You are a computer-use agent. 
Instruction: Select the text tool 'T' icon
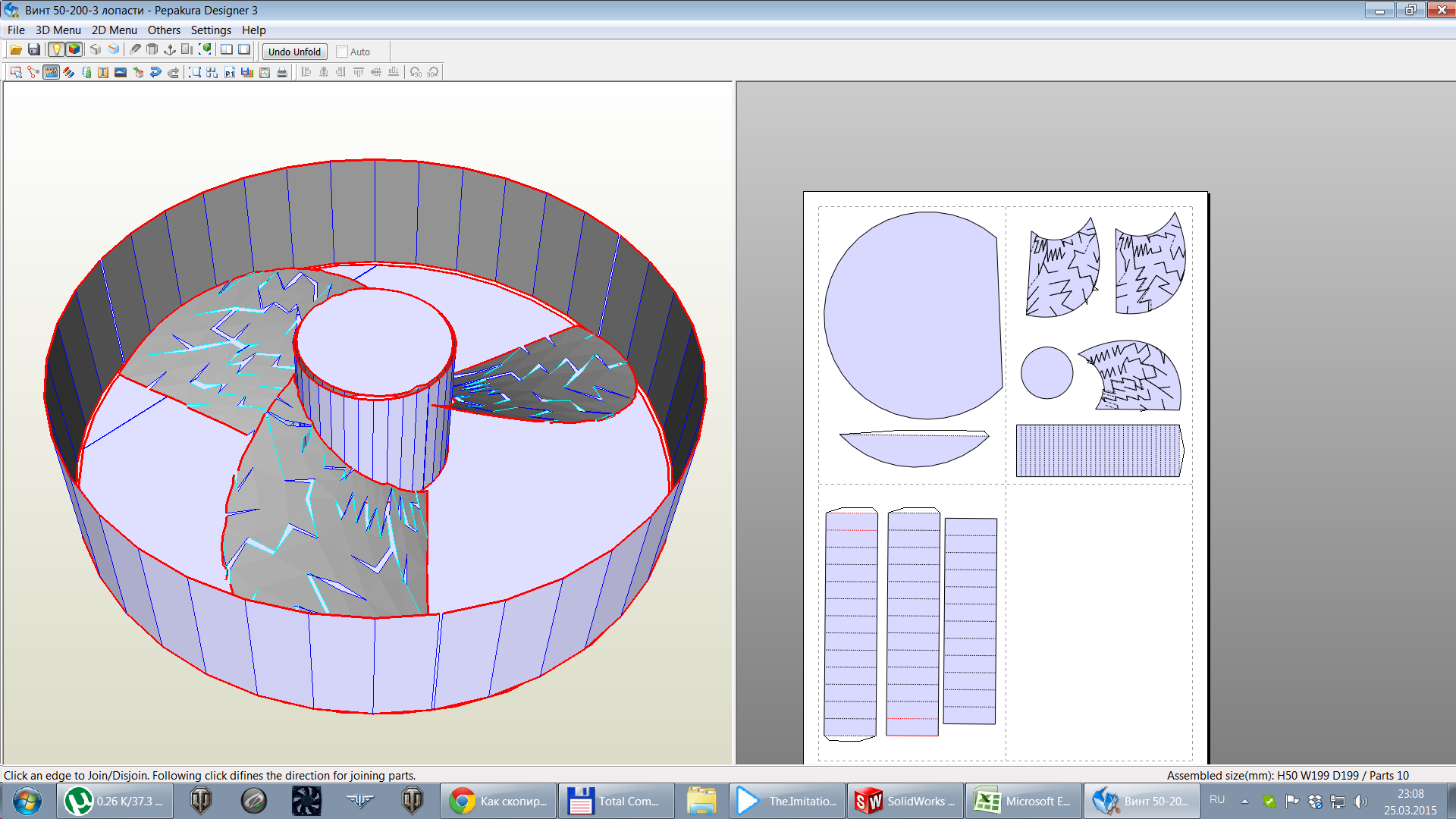pyautogui.click(x=103, y=73)
